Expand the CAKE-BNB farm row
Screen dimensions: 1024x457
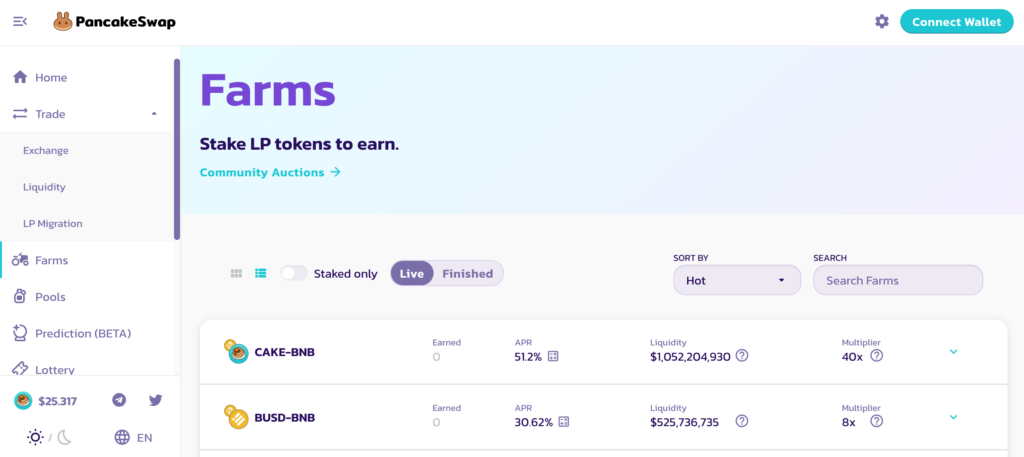(953, 352)
